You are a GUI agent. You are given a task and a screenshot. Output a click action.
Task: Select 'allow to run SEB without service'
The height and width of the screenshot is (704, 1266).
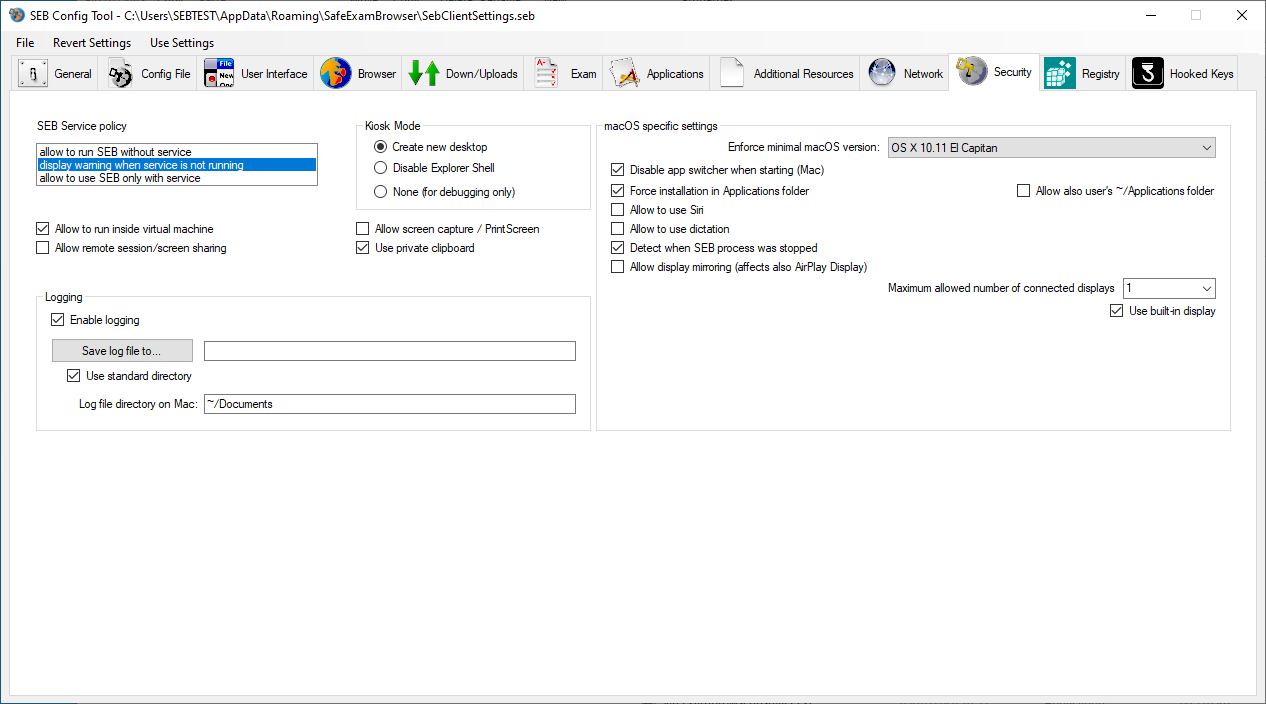(176, 152)
